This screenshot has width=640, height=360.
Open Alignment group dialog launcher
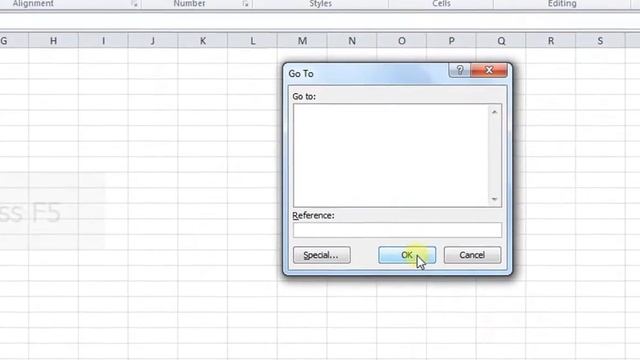[x=134, y=4]
